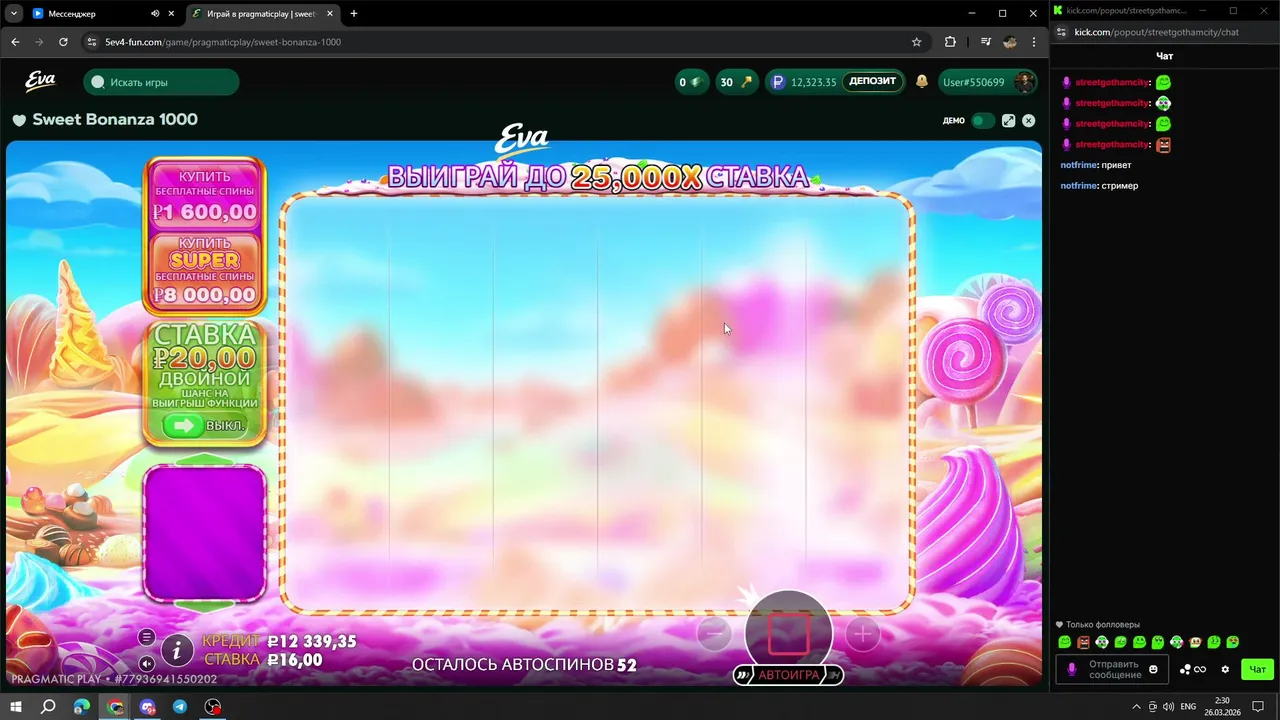Show hidden system tray icons chevron
1280x720 pixels.
(1136, 706)
